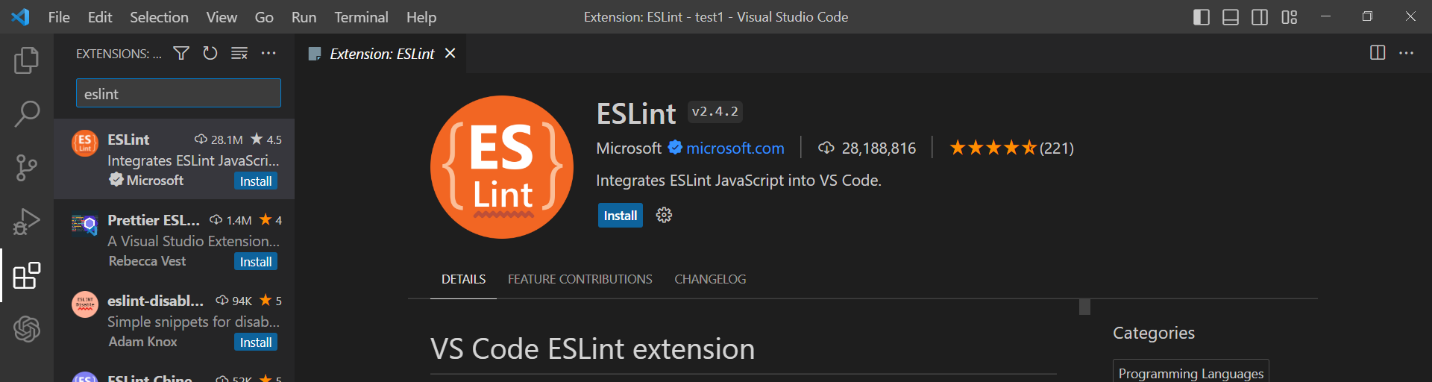Click the ESLint icon in the results list
1432x382 pixels.
(x=85, y=143)
